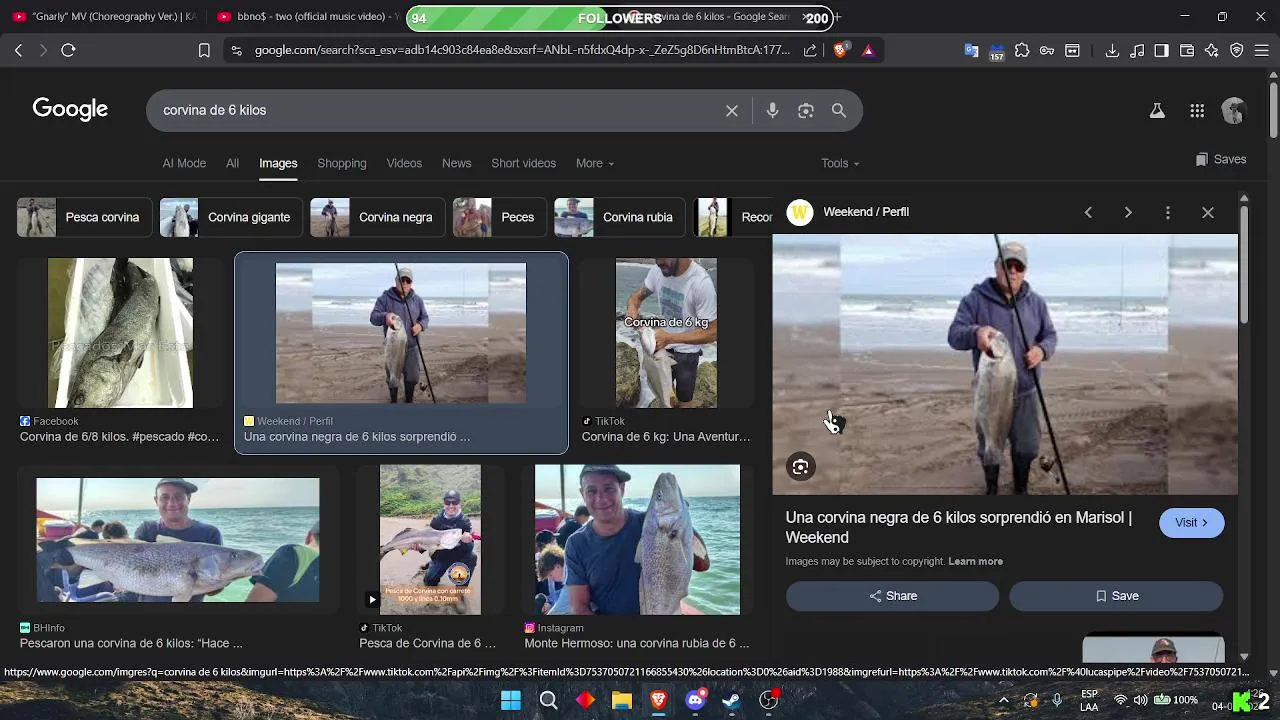
Task: Toggle the browser sidebar panel
Action: [1162, 50]
